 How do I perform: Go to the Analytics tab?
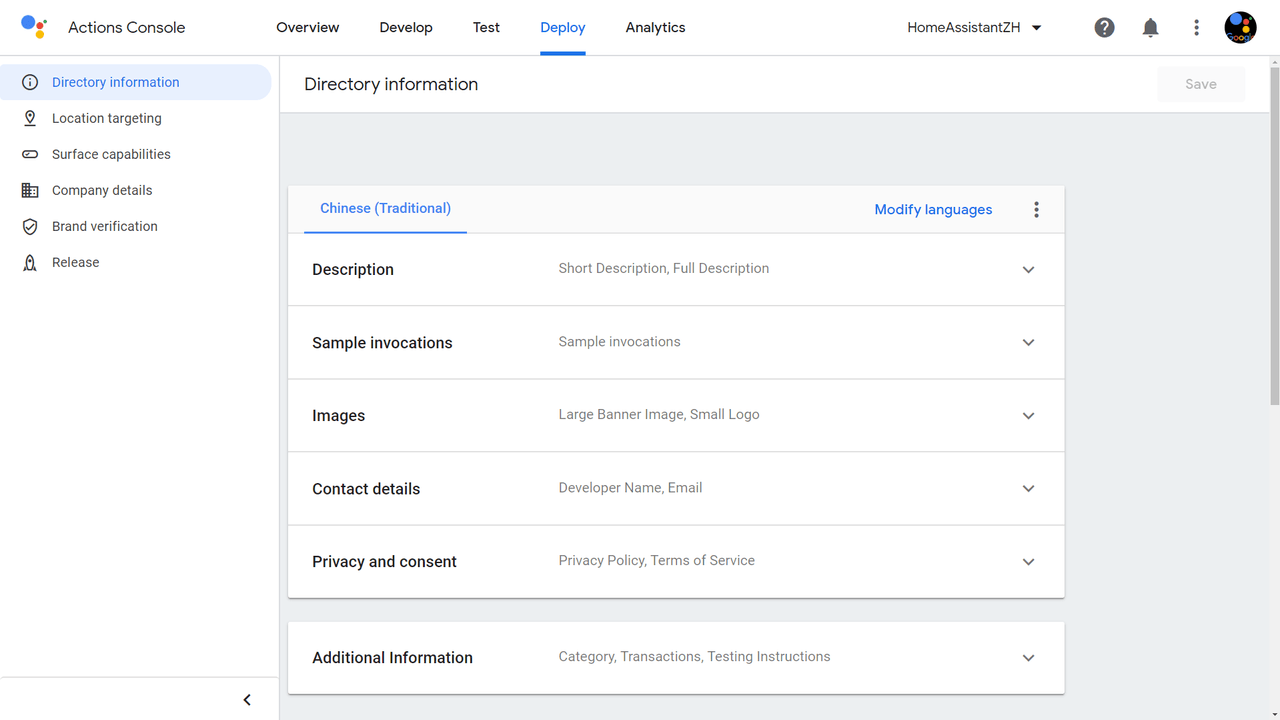tap(655, 28)
